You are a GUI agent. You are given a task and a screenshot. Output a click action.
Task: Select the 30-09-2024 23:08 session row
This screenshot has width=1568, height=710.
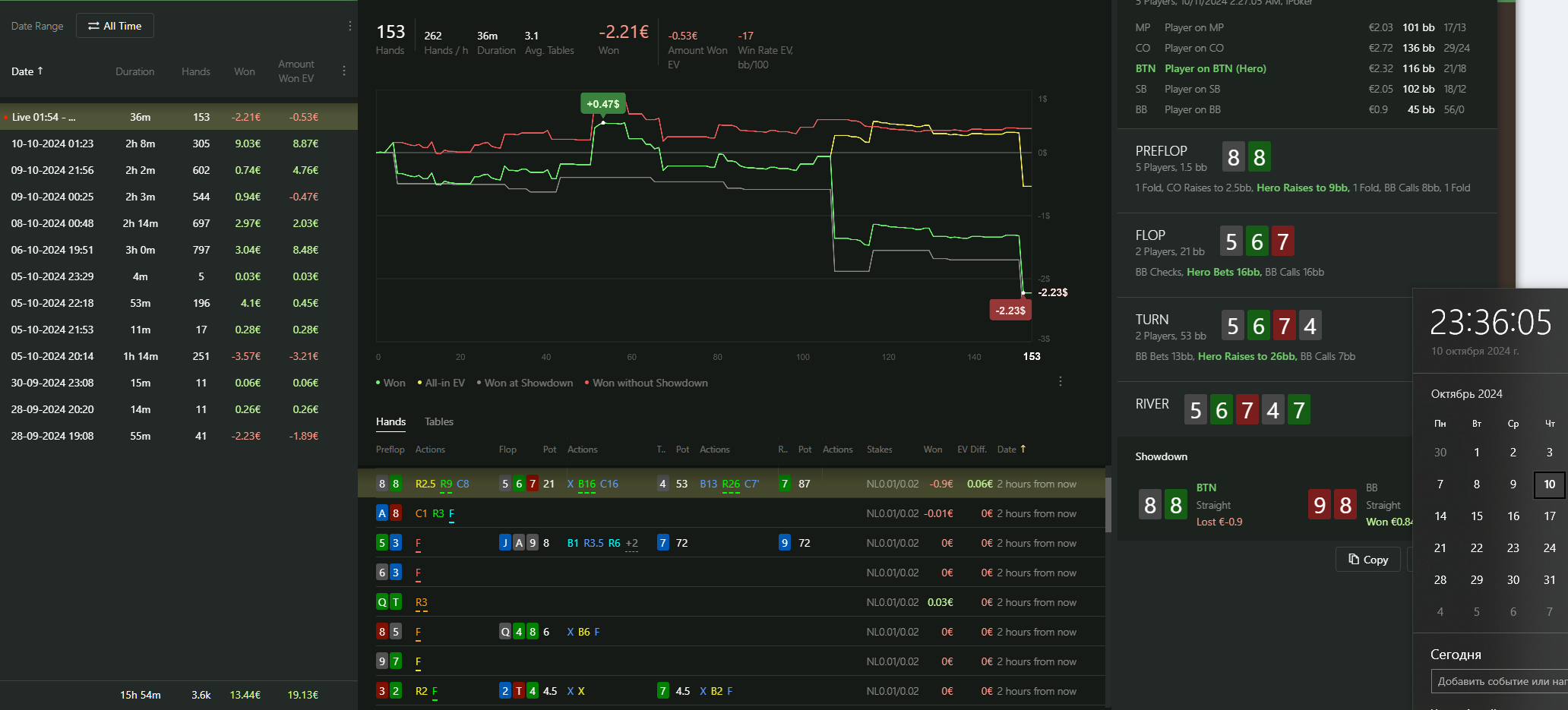click(x=179, y=383)
